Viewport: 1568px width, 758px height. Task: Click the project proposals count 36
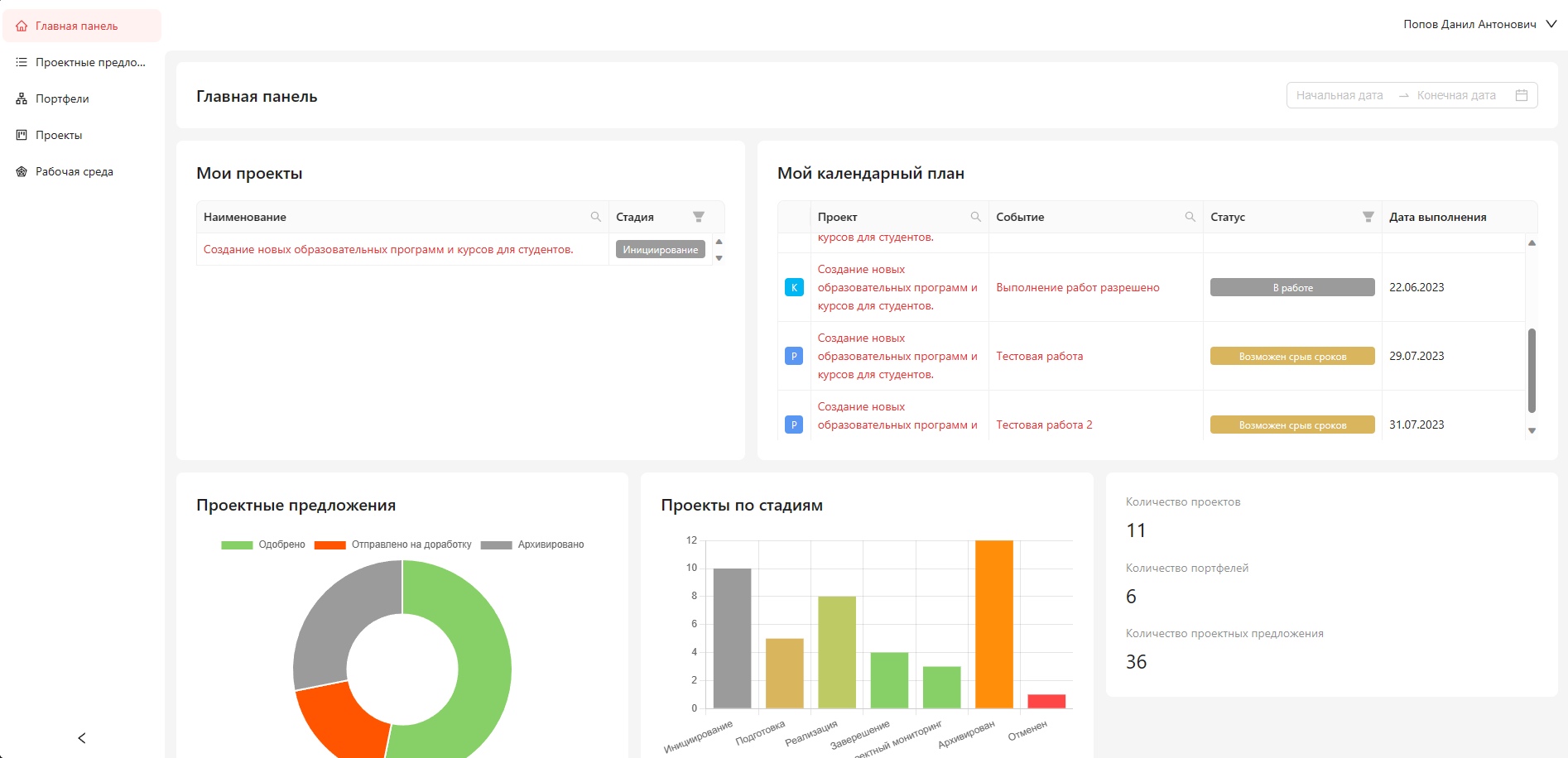coord(1136,662)
